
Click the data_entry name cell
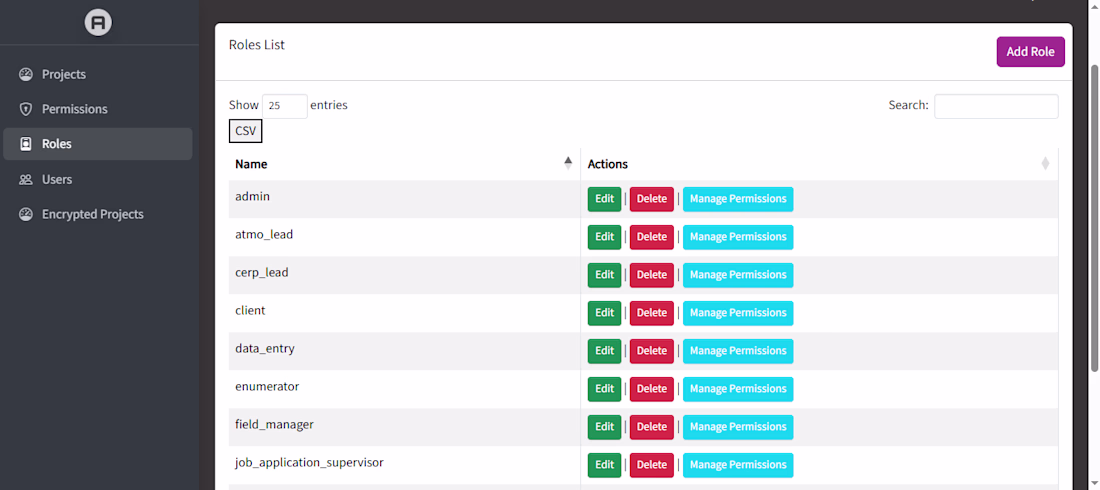(x=404, y=350)
